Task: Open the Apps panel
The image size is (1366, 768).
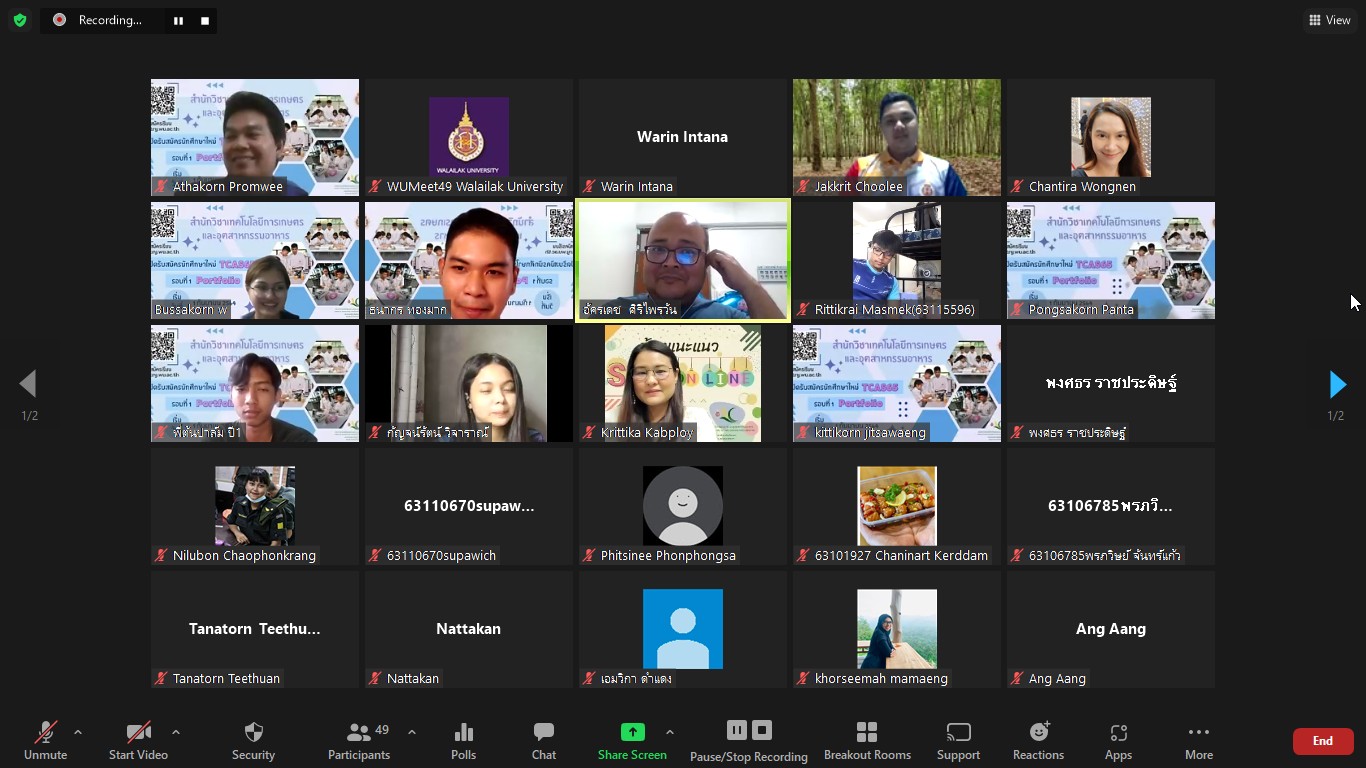Action: click(x=1118, y=741)
